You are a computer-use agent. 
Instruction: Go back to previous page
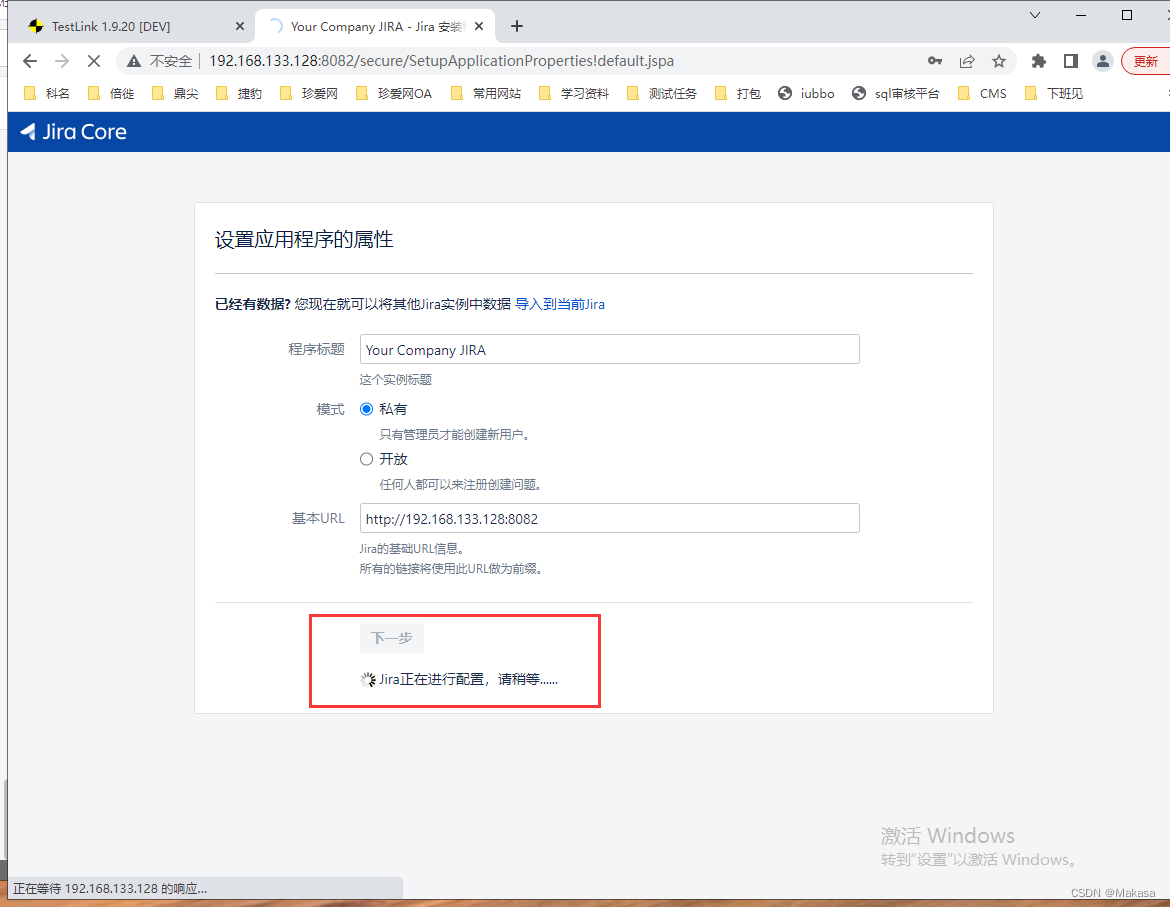click(x=30, y=61)
